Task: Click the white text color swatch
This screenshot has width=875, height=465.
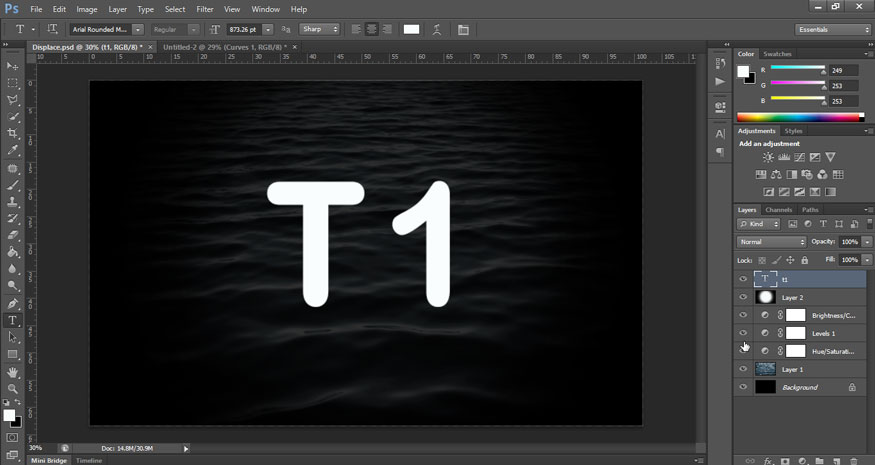Action: [x=411, y=30]
